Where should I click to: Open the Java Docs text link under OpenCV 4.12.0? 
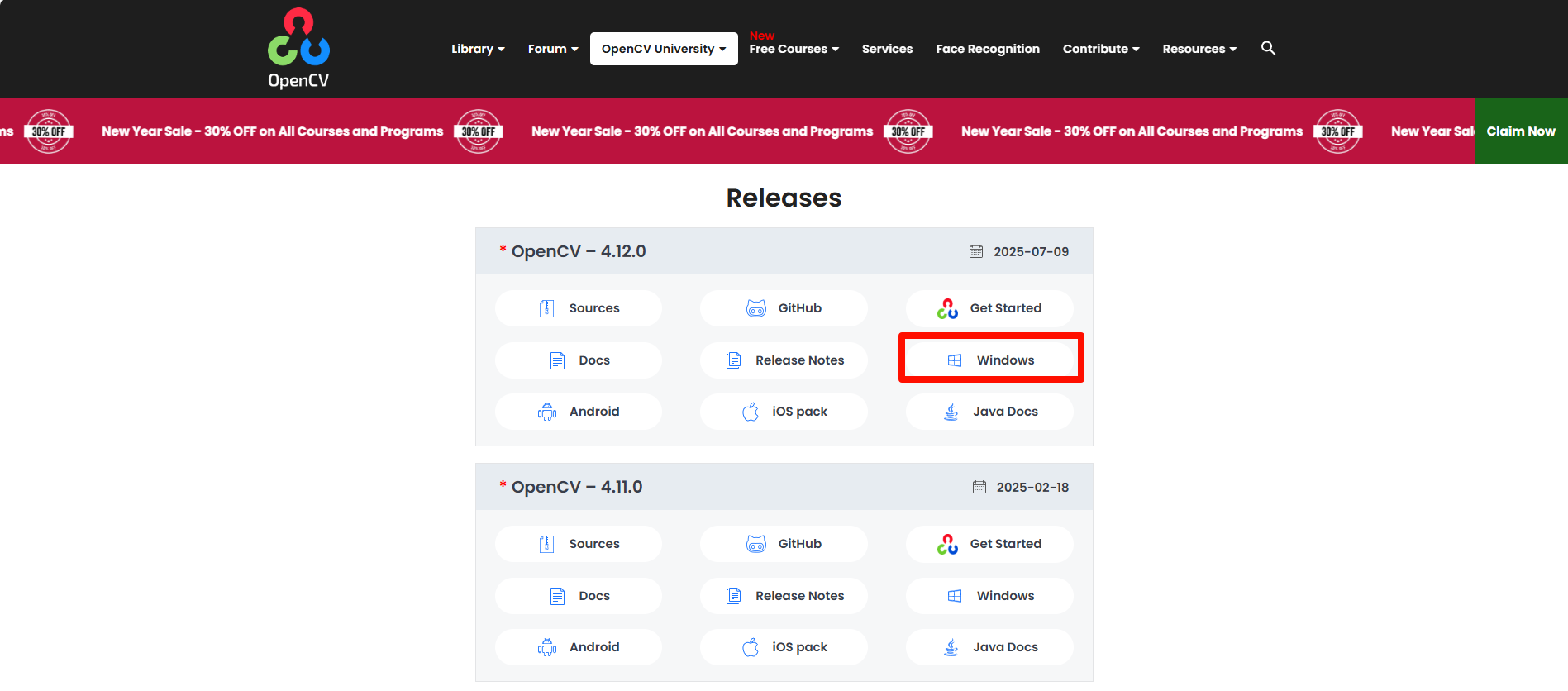pyautogui.click(x=1006, y=412)
